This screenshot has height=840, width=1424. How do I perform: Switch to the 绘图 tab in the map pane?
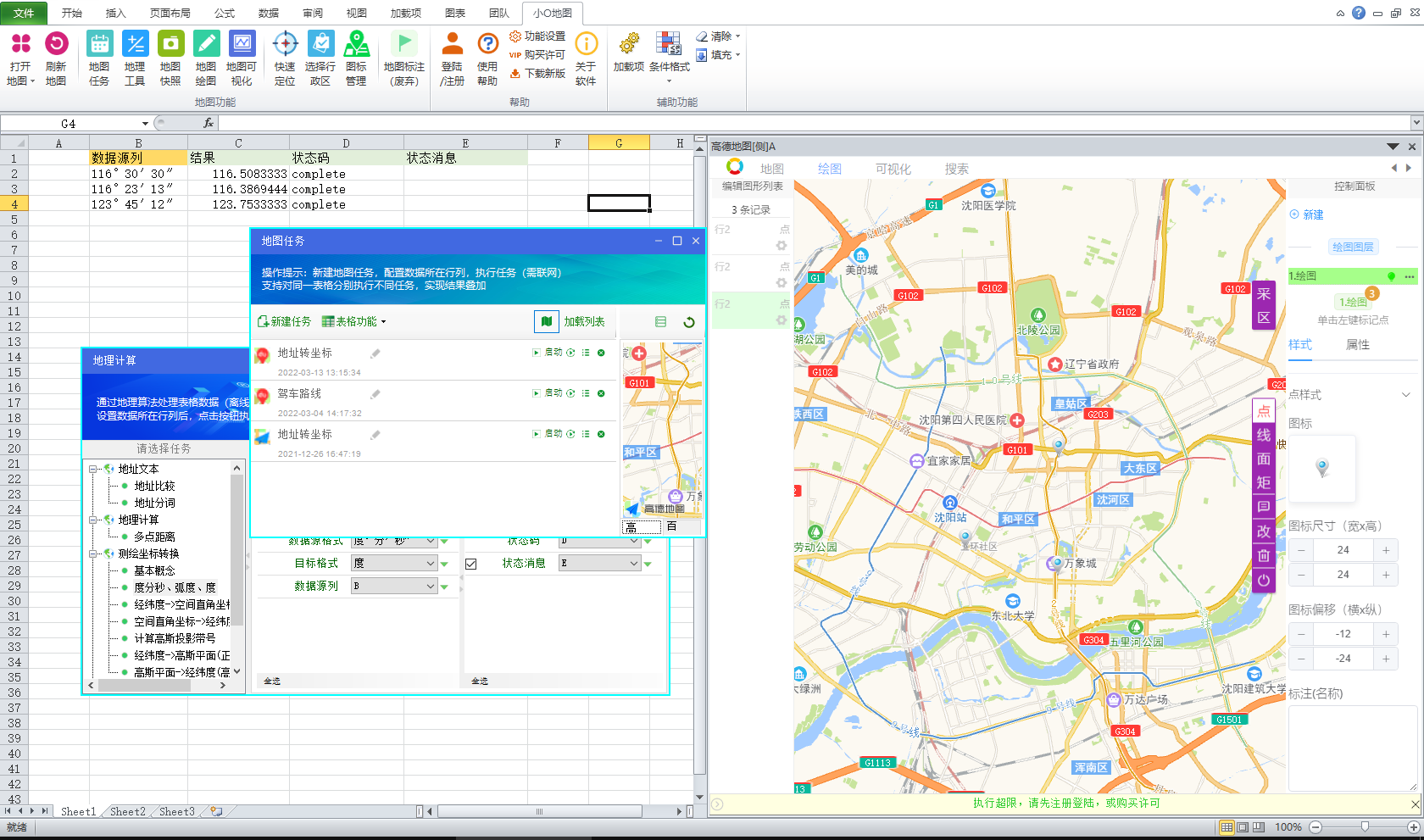(830, 169)
